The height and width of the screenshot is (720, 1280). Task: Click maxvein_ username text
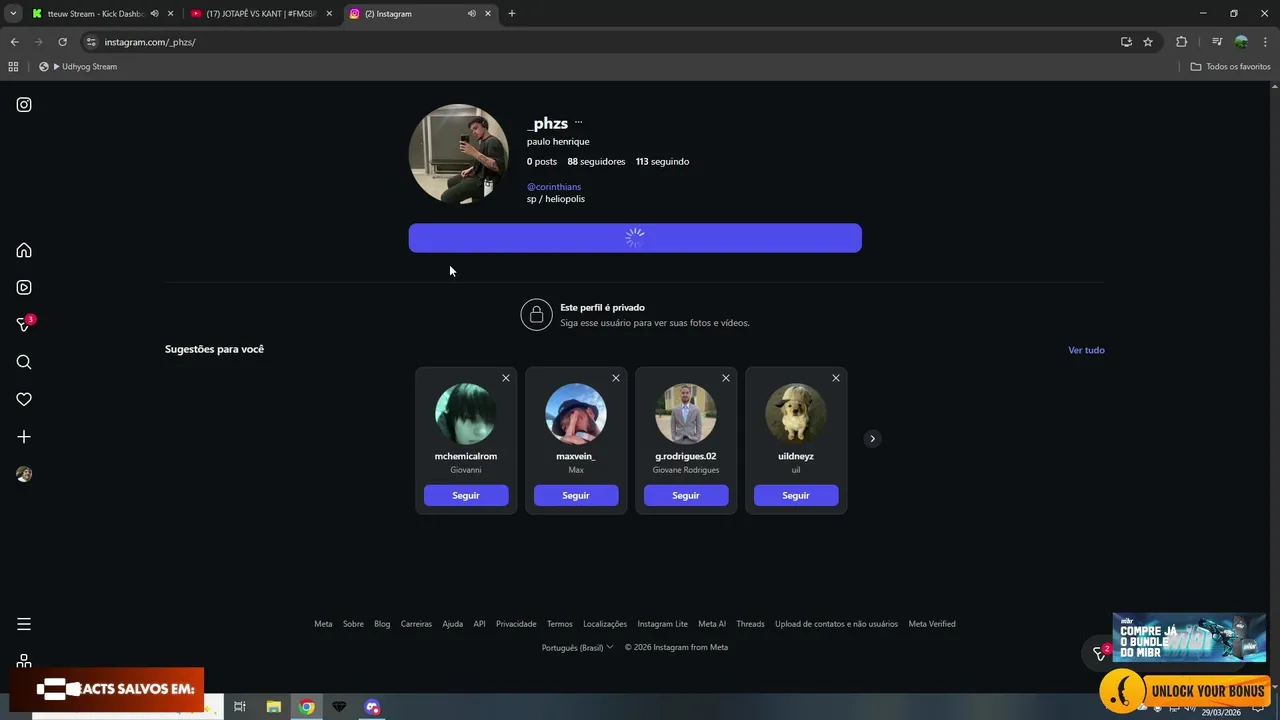pyautogui.click(x=576, y=456)
